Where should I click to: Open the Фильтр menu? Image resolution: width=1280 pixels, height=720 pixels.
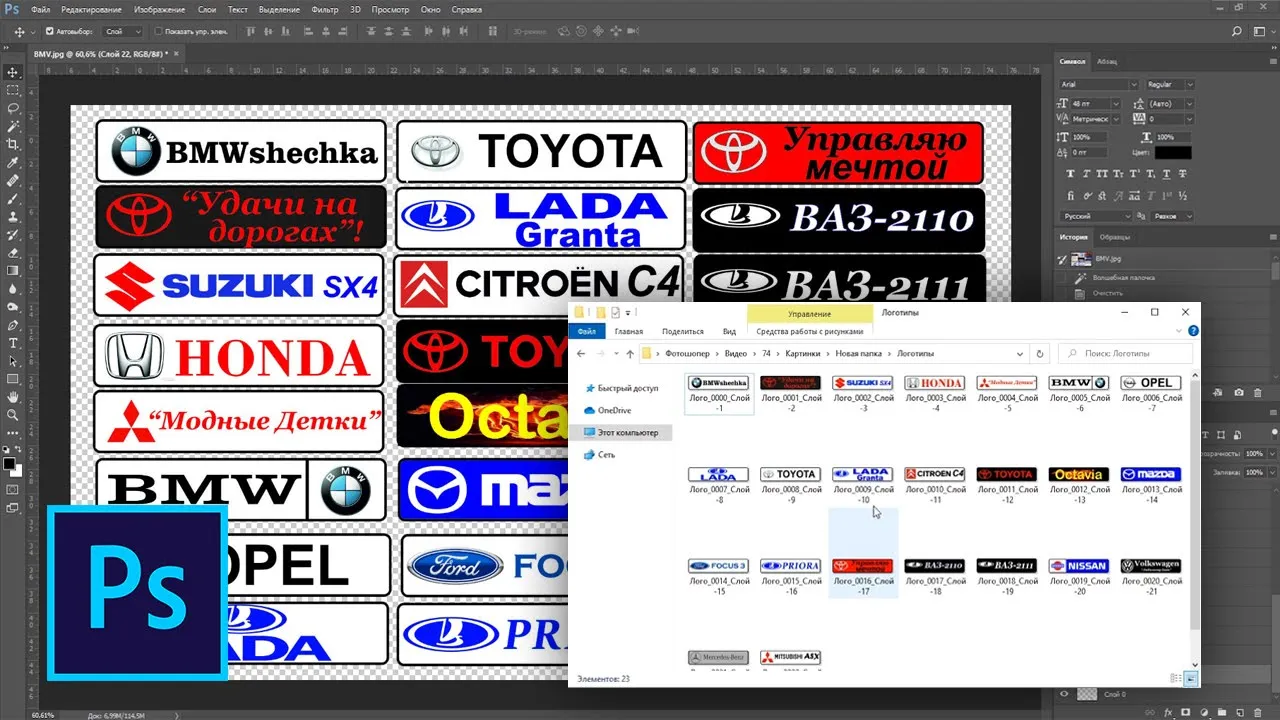click(325, 9)
